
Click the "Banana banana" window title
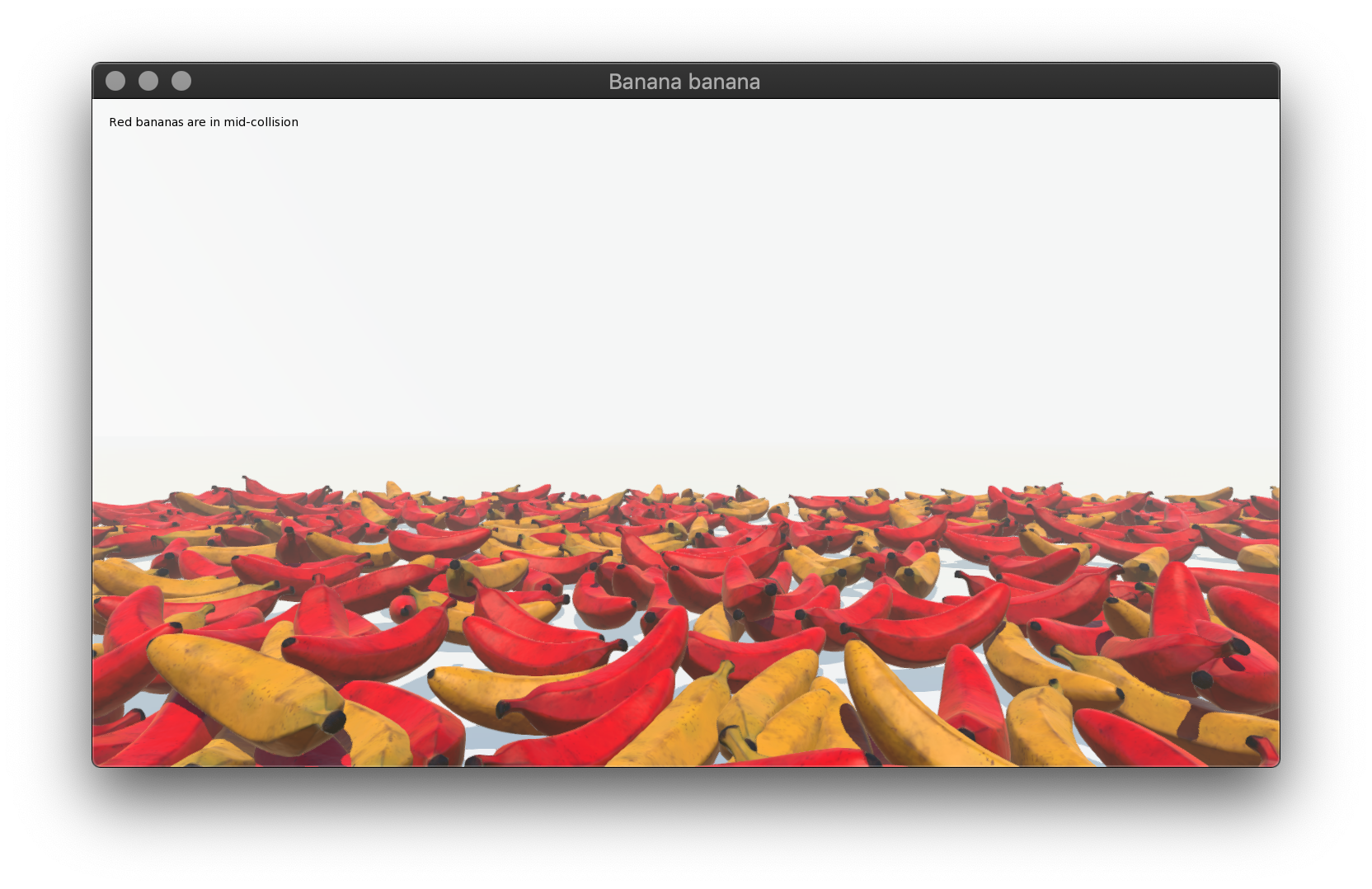coord(684,82)
